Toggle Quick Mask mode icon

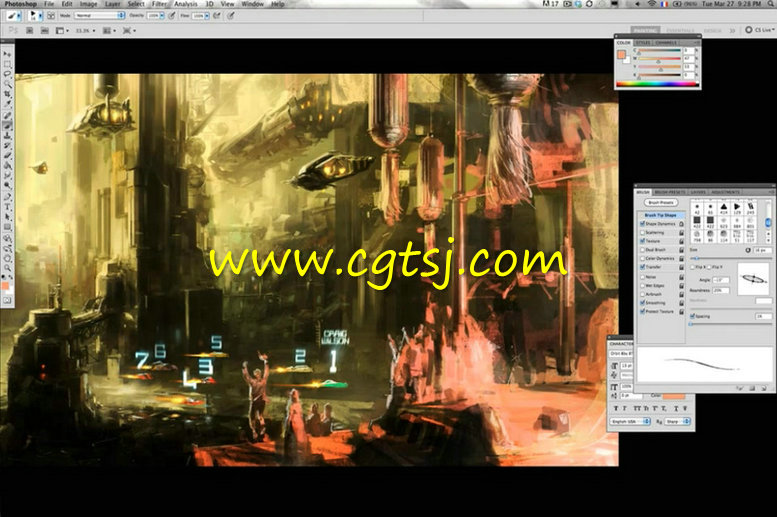click(x=7, y=300)
